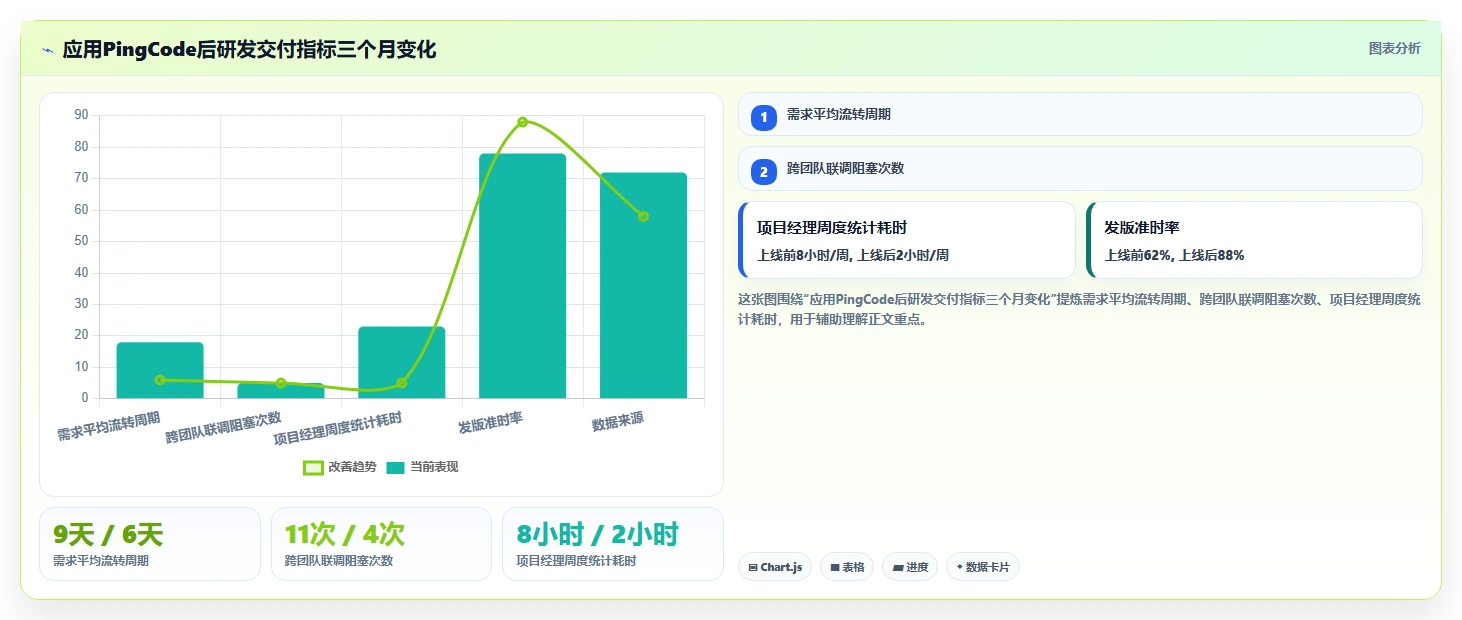Click the 表格 tag
Screen dimensions: 1462x620
(x=847, y=567)
